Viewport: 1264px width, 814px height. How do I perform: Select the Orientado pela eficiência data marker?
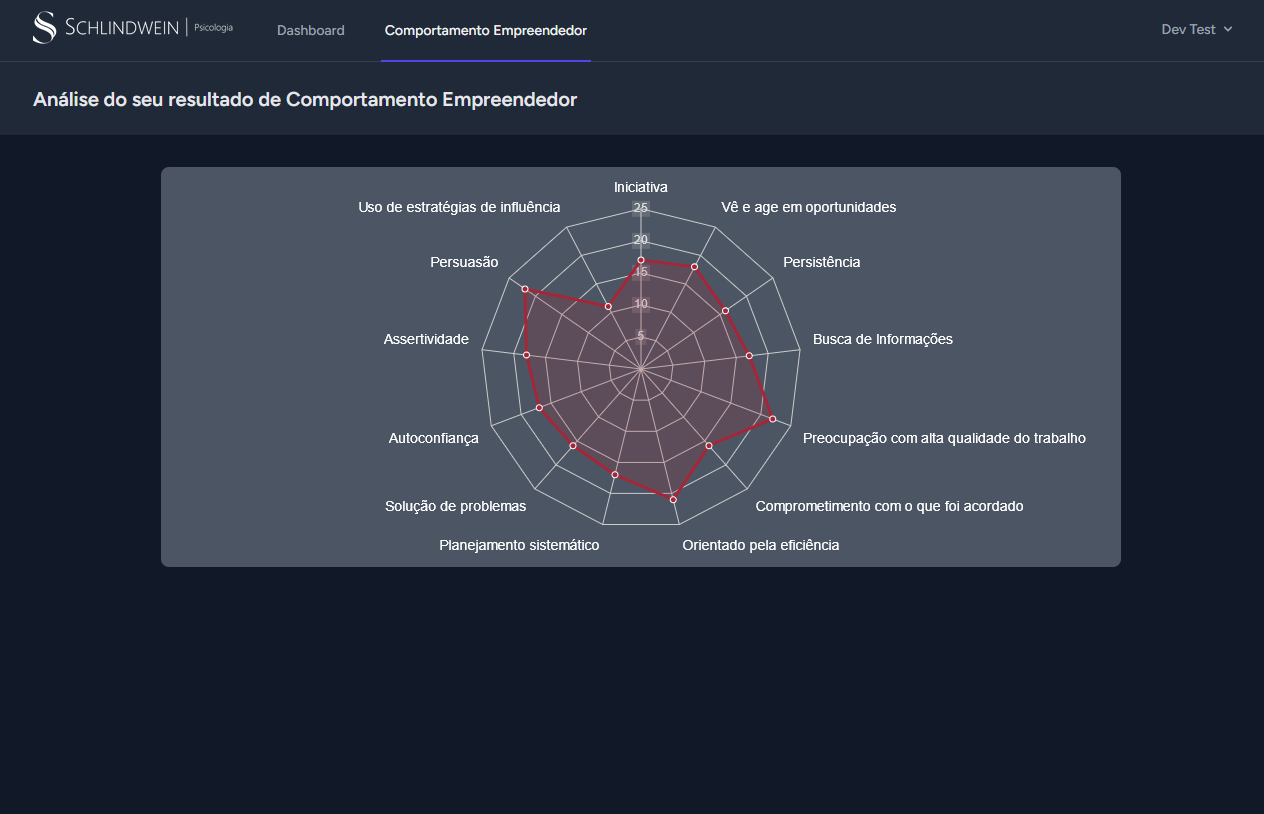[x=672, y=499]
